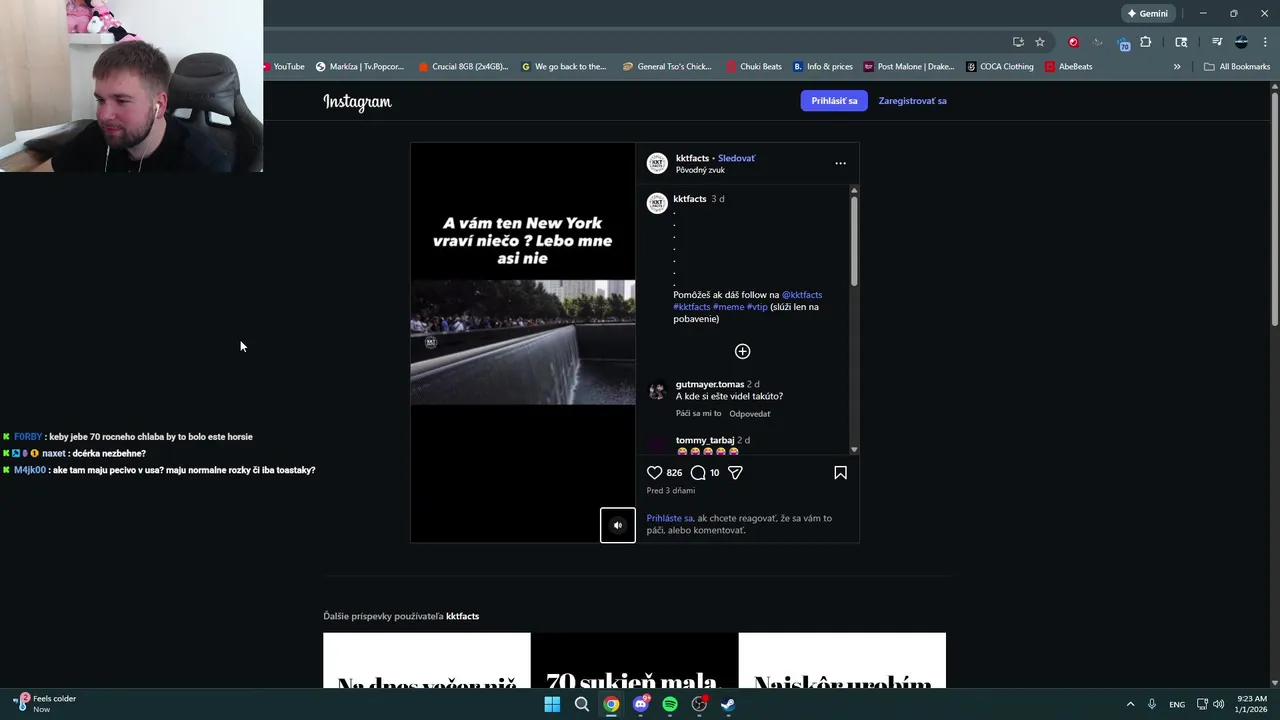
Task: Open the #meme hashtag
Action: tap(728, 307)
